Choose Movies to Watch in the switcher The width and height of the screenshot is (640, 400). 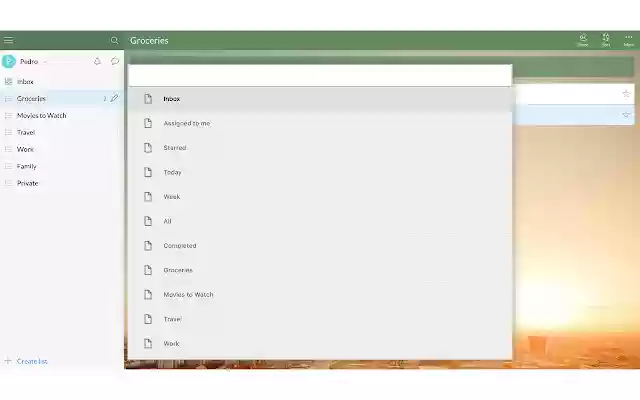click(x=320, y=295)
